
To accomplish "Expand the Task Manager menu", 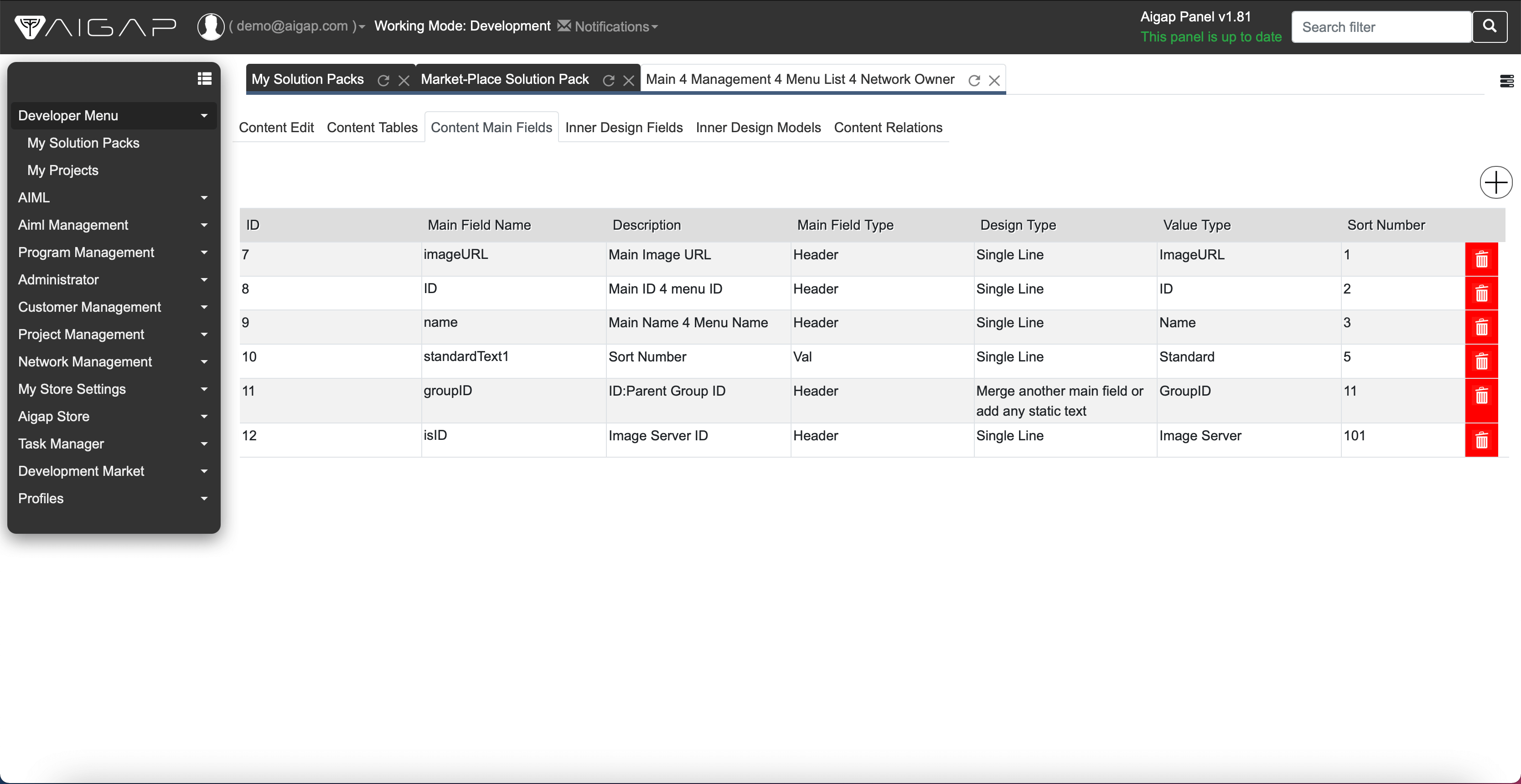I will point(114,444).
